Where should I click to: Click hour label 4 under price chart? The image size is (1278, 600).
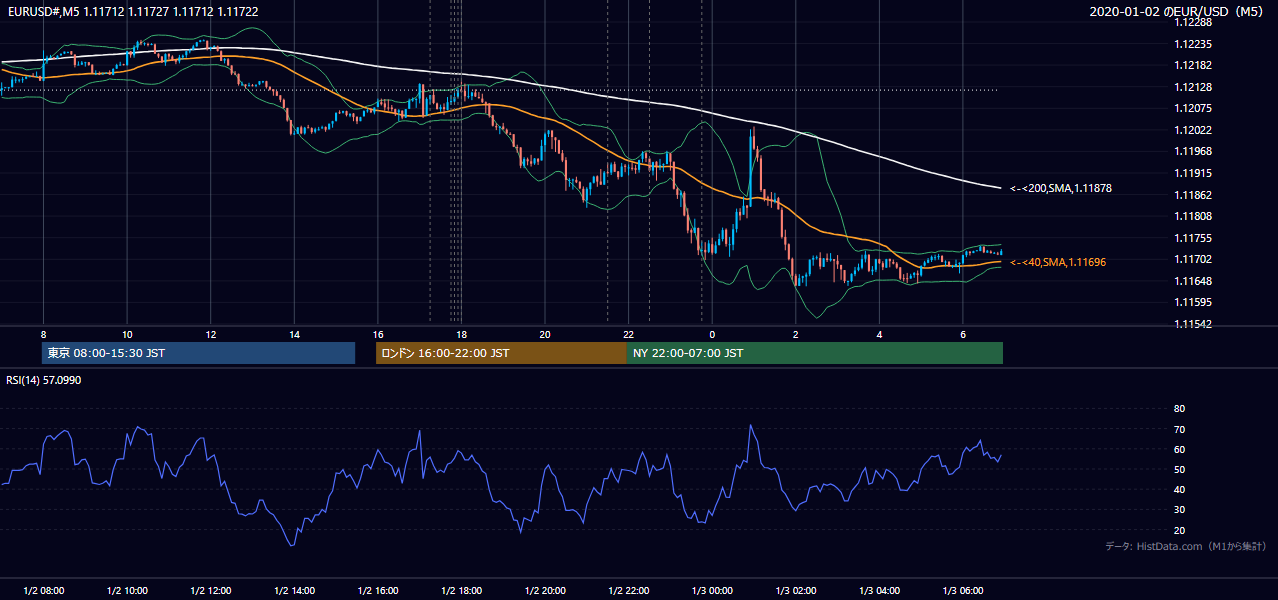click(x=879, y=334)
